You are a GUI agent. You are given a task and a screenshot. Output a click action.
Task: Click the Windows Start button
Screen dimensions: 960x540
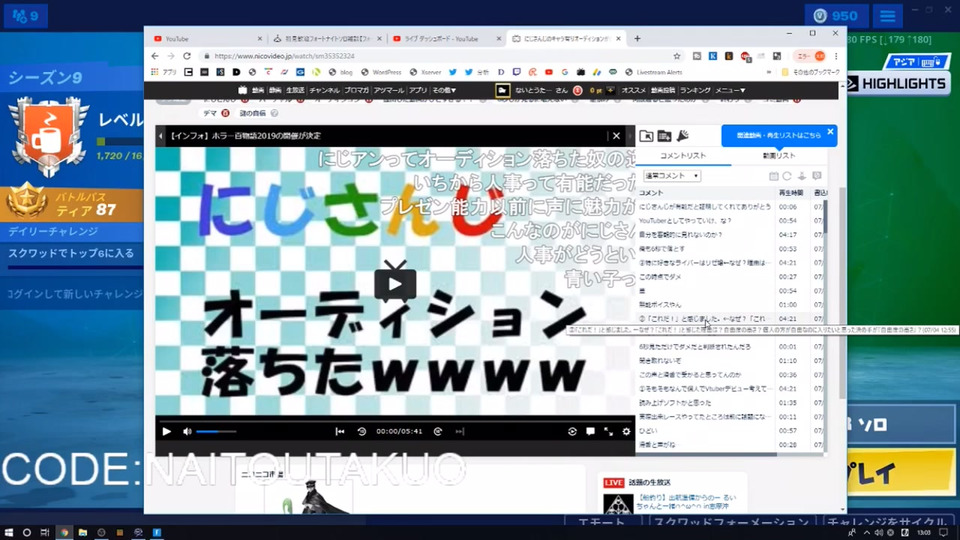(x=9, y=533)
